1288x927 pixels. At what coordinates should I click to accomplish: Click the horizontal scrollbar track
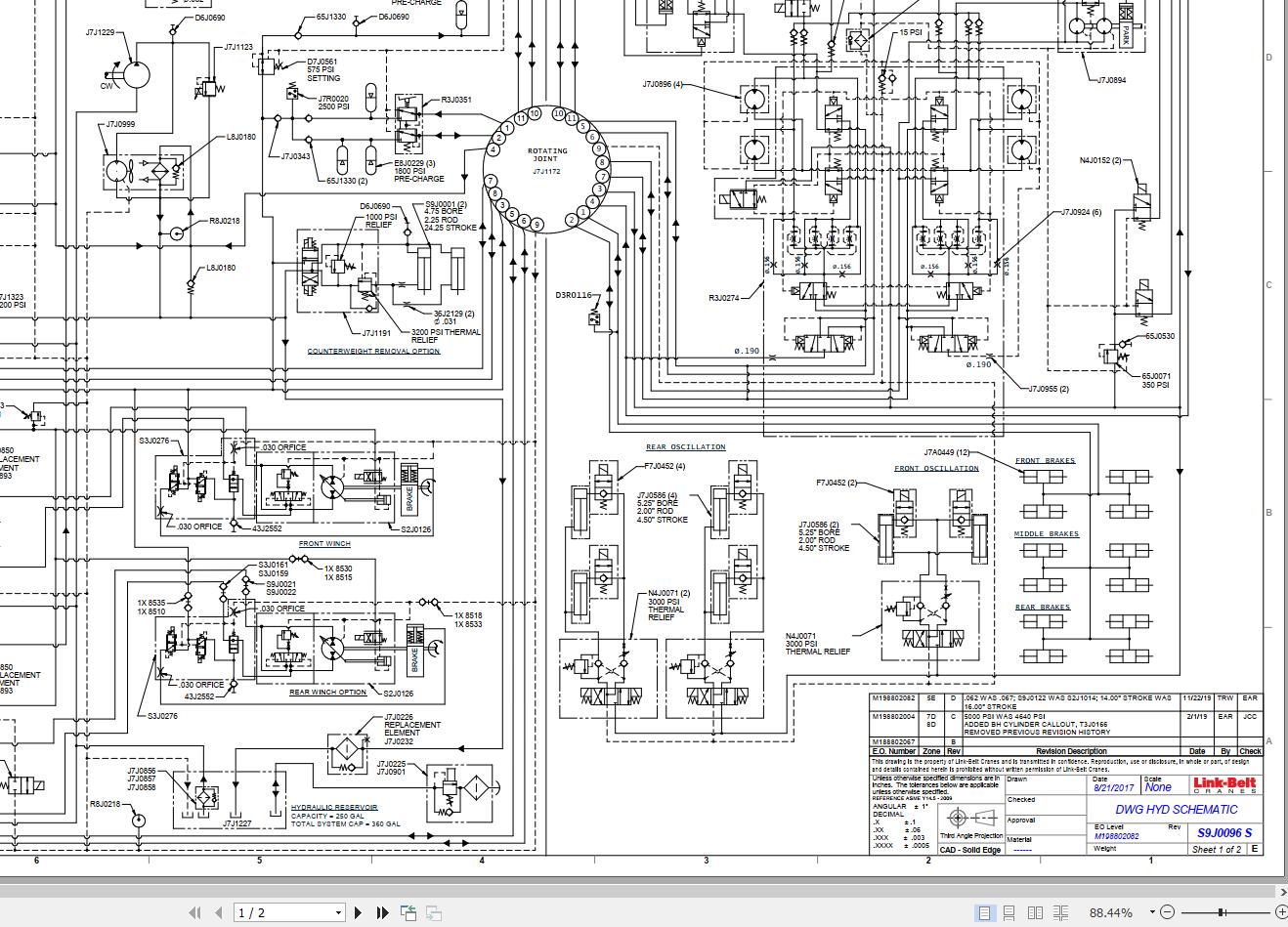(635, 892)
